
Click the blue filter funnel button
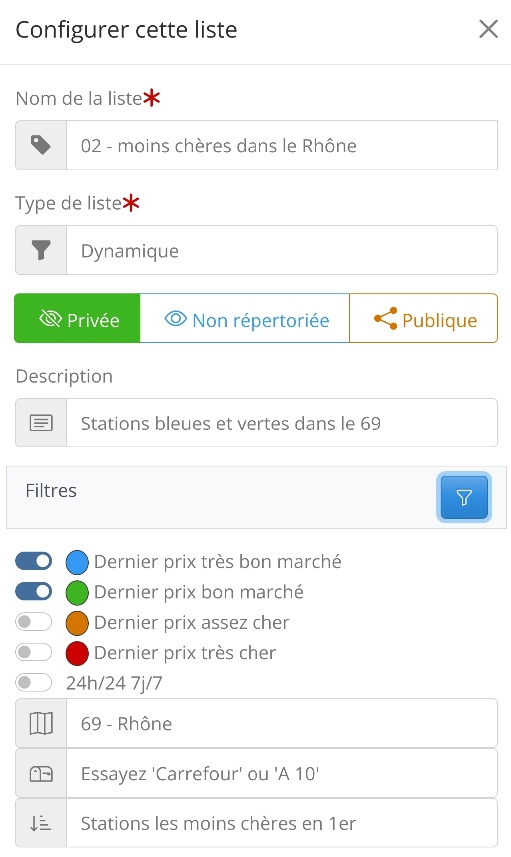464,497
